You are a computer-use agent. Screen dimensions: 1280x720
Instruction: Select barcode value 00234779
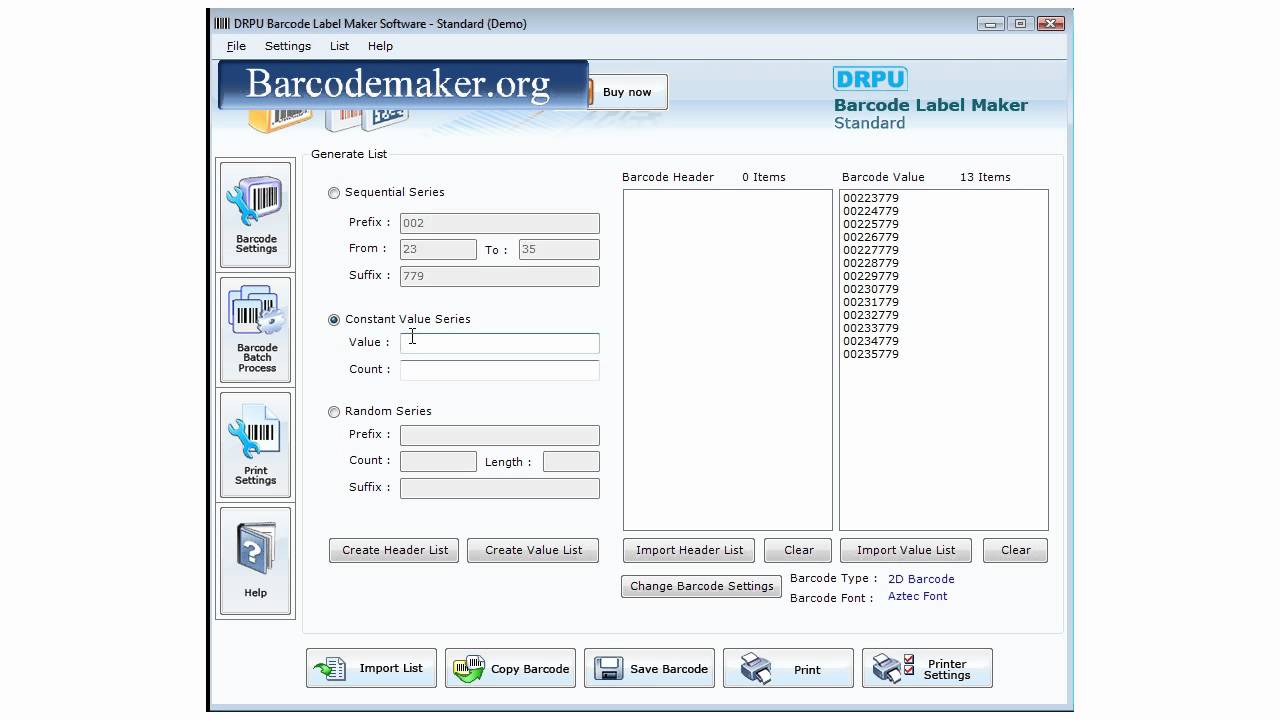pos(871,341)
